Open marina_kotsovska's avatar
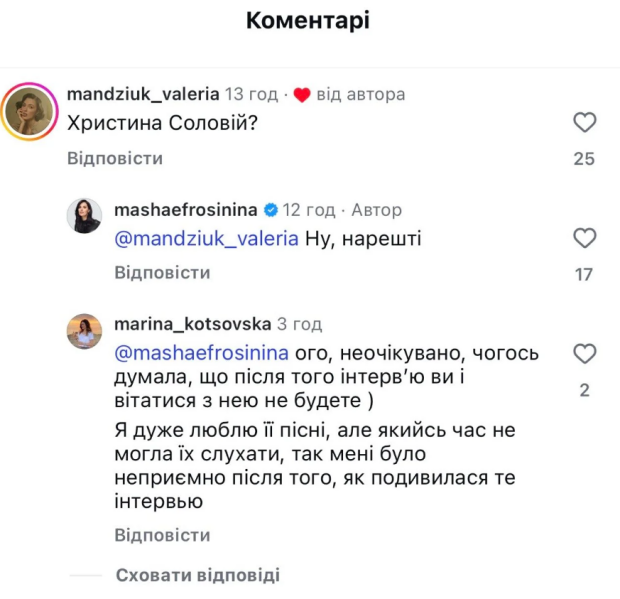 [84, 330]
